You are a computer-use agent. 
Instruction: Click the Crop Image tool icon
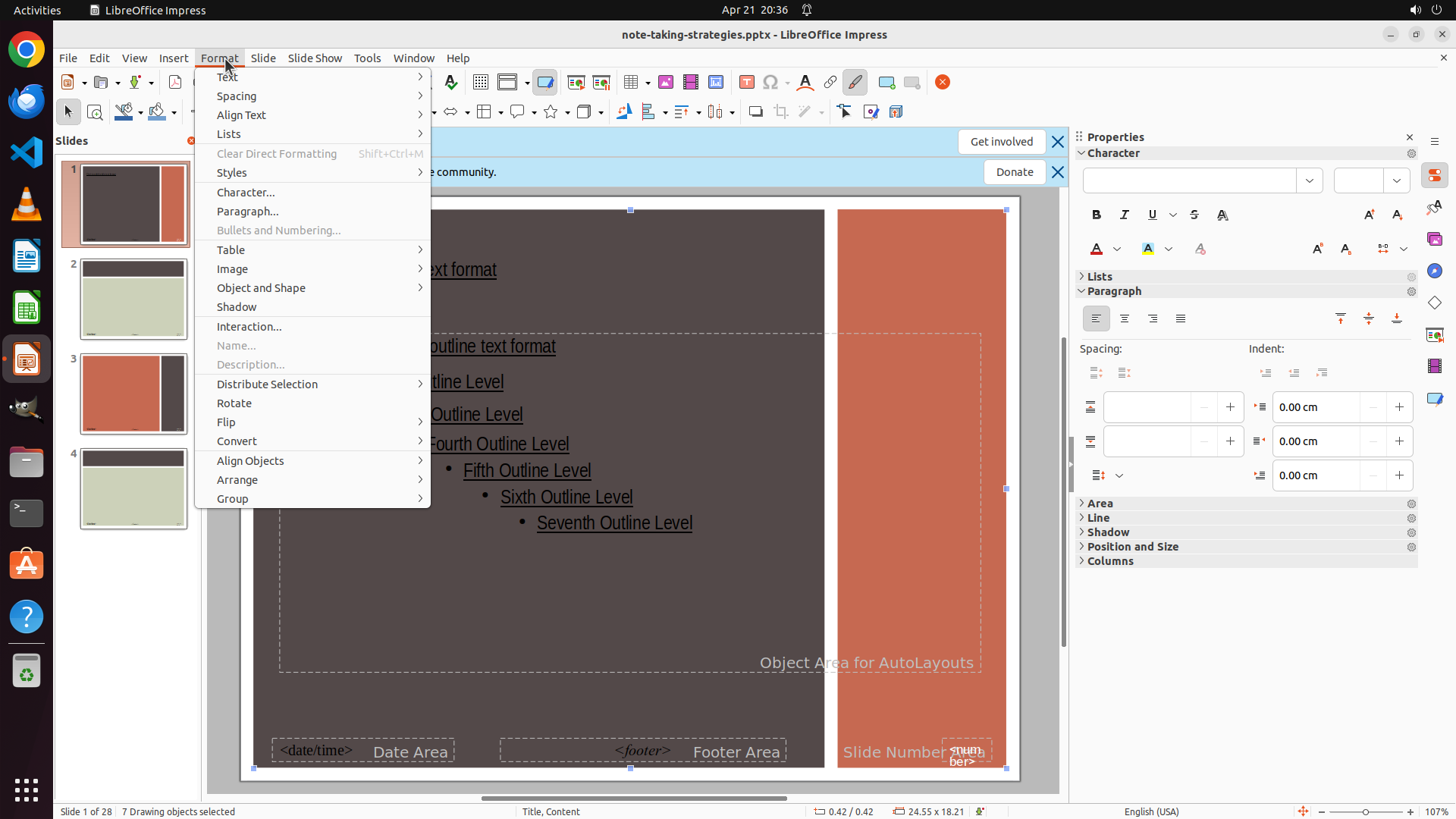(x=780, y=112)
